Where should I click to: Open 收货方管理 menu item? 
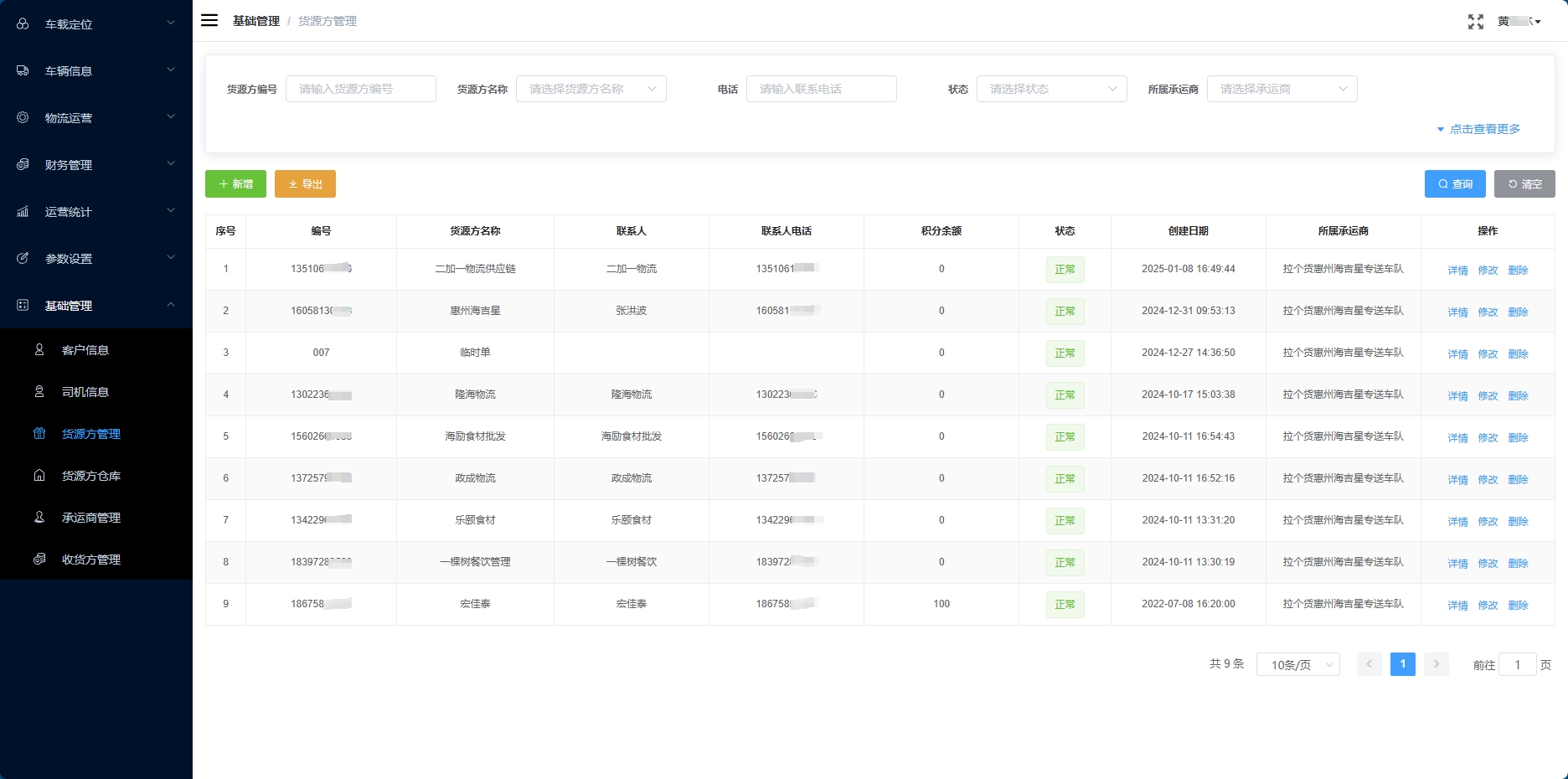(x=91, y=560)
